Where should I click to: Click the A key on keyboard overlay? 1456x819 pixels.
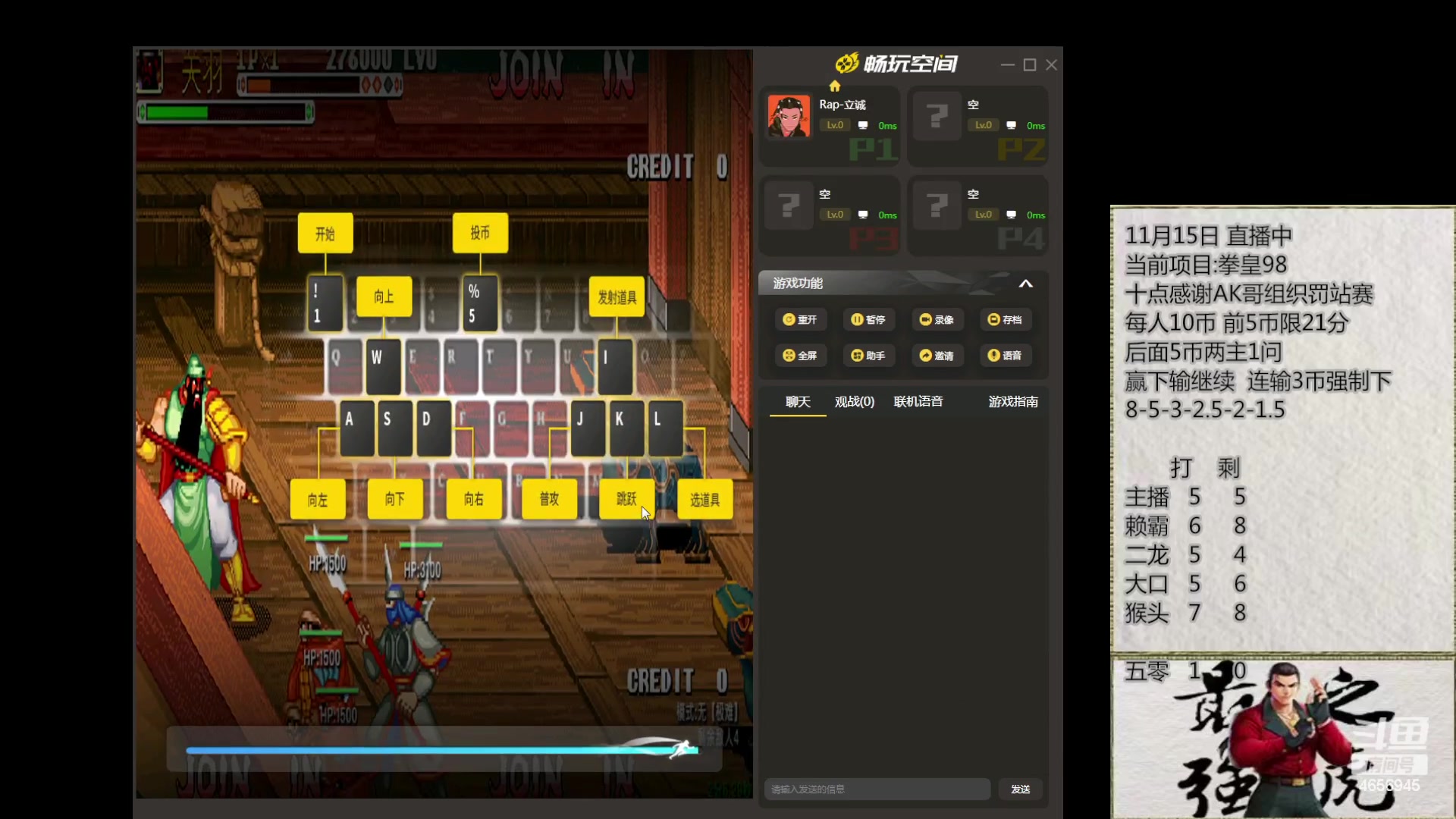[x=356, y=429]
